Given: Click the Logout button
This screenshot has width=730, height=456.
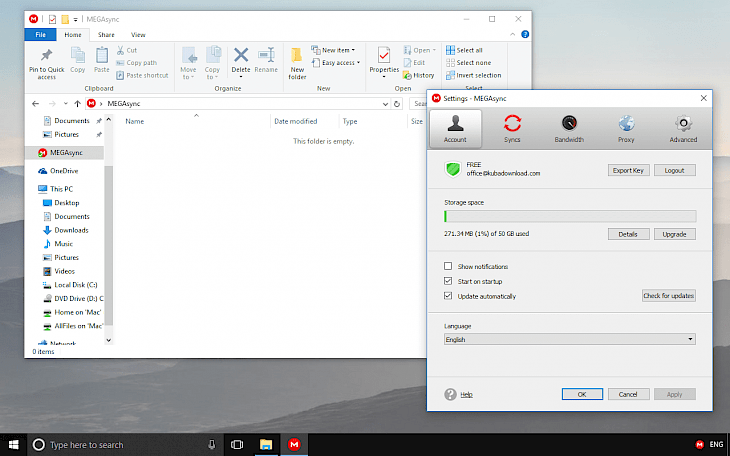Looking at the screenshot, I should coord(675,170).
